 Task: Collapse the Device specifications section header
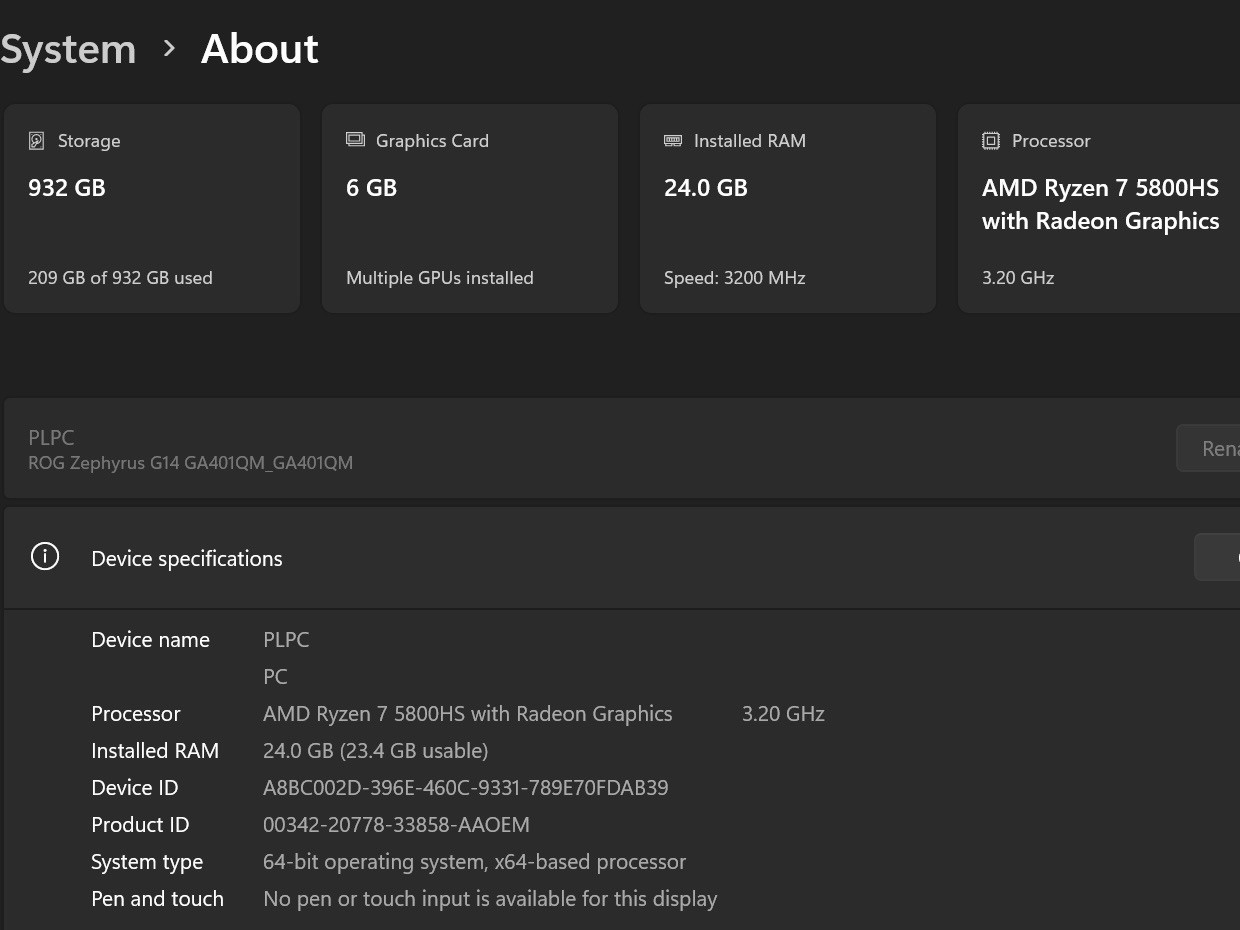pyautogui.click(x=622, y=558)
